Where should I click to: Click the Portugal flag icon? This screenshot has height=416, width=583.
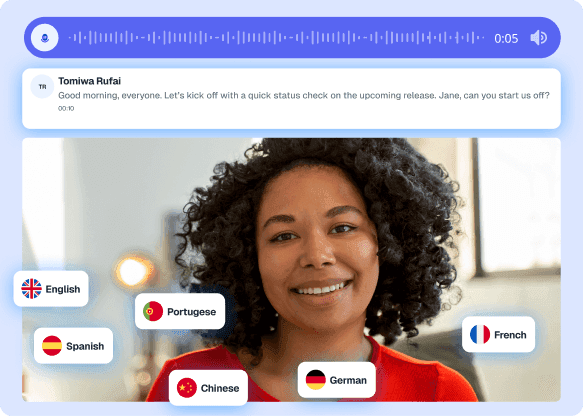pos(153,312)
